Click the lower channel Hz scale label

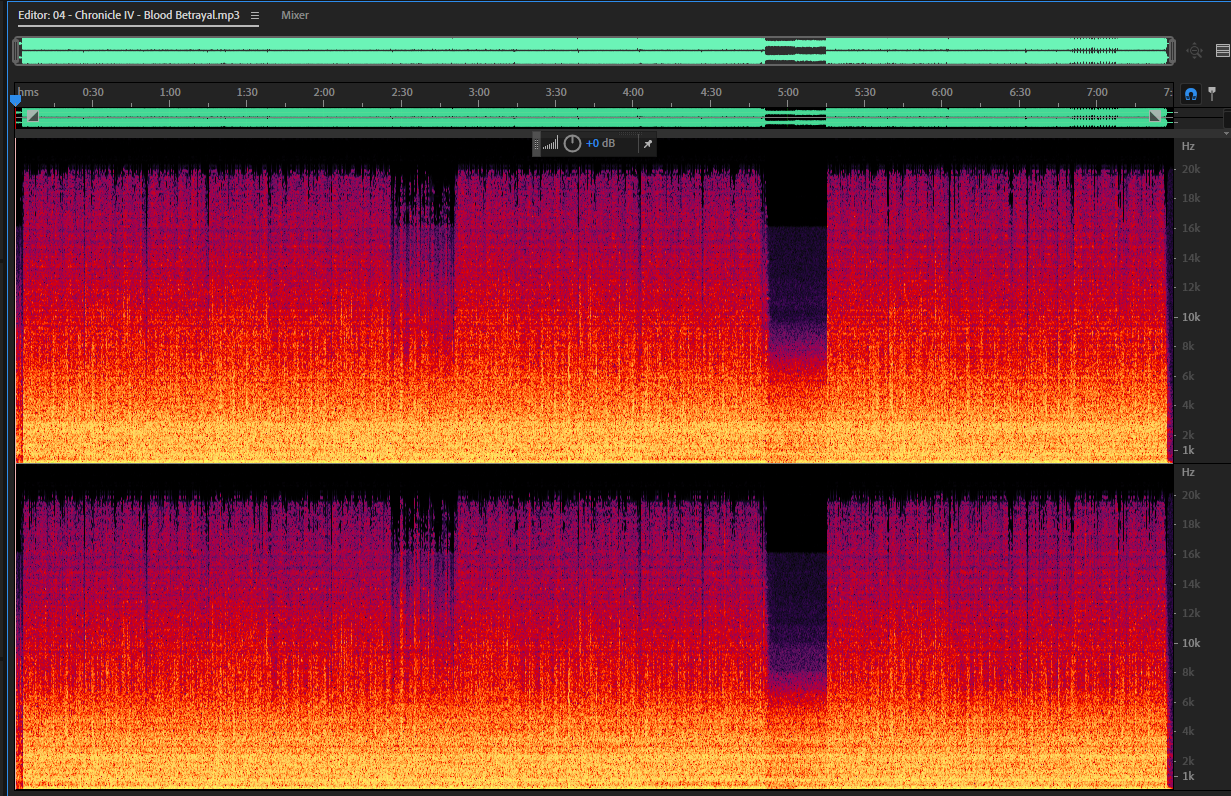pos(1188,472)
